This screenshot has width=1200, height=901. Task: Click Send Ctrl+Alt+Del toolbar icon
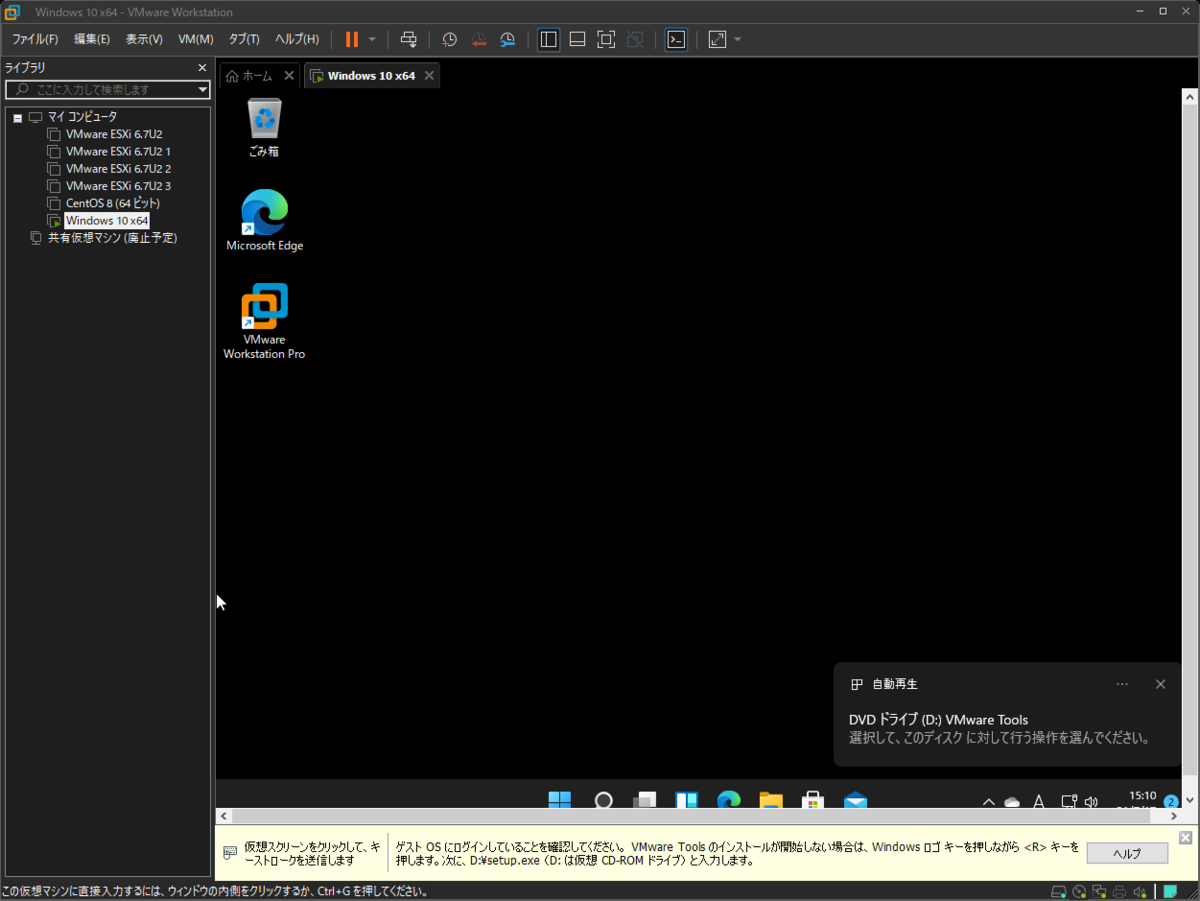(x=408, y=39)
